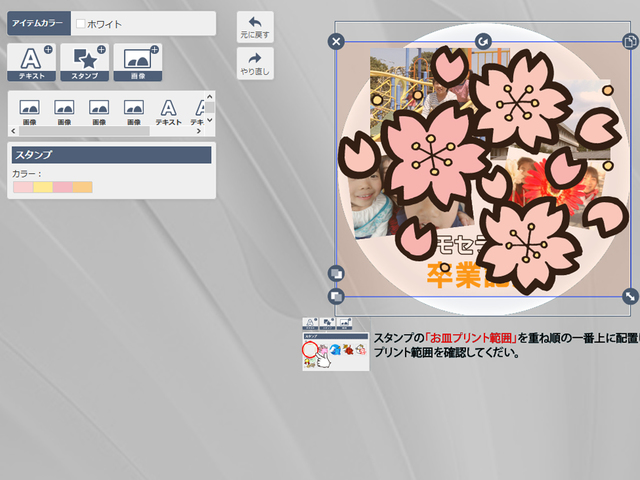Pick the darker pink stamp color swatch

(63, 187)
